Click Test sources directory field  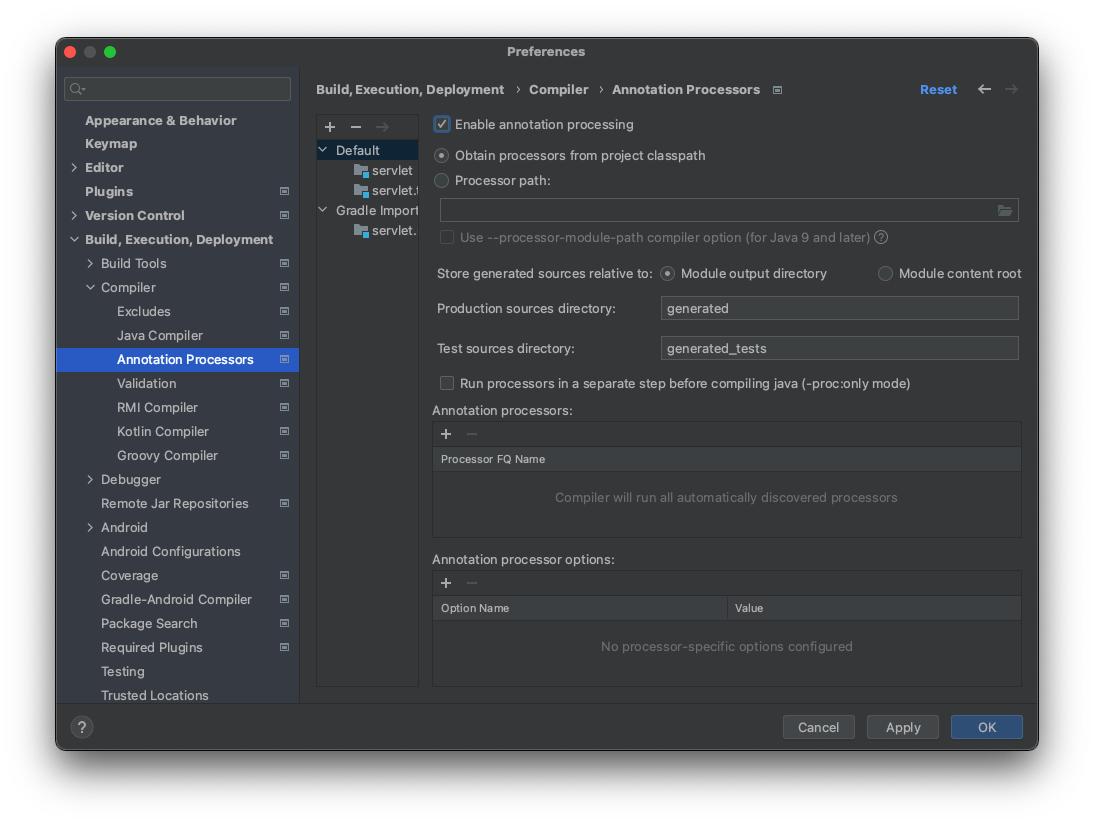pyautogui.click(x=839, y=348)
